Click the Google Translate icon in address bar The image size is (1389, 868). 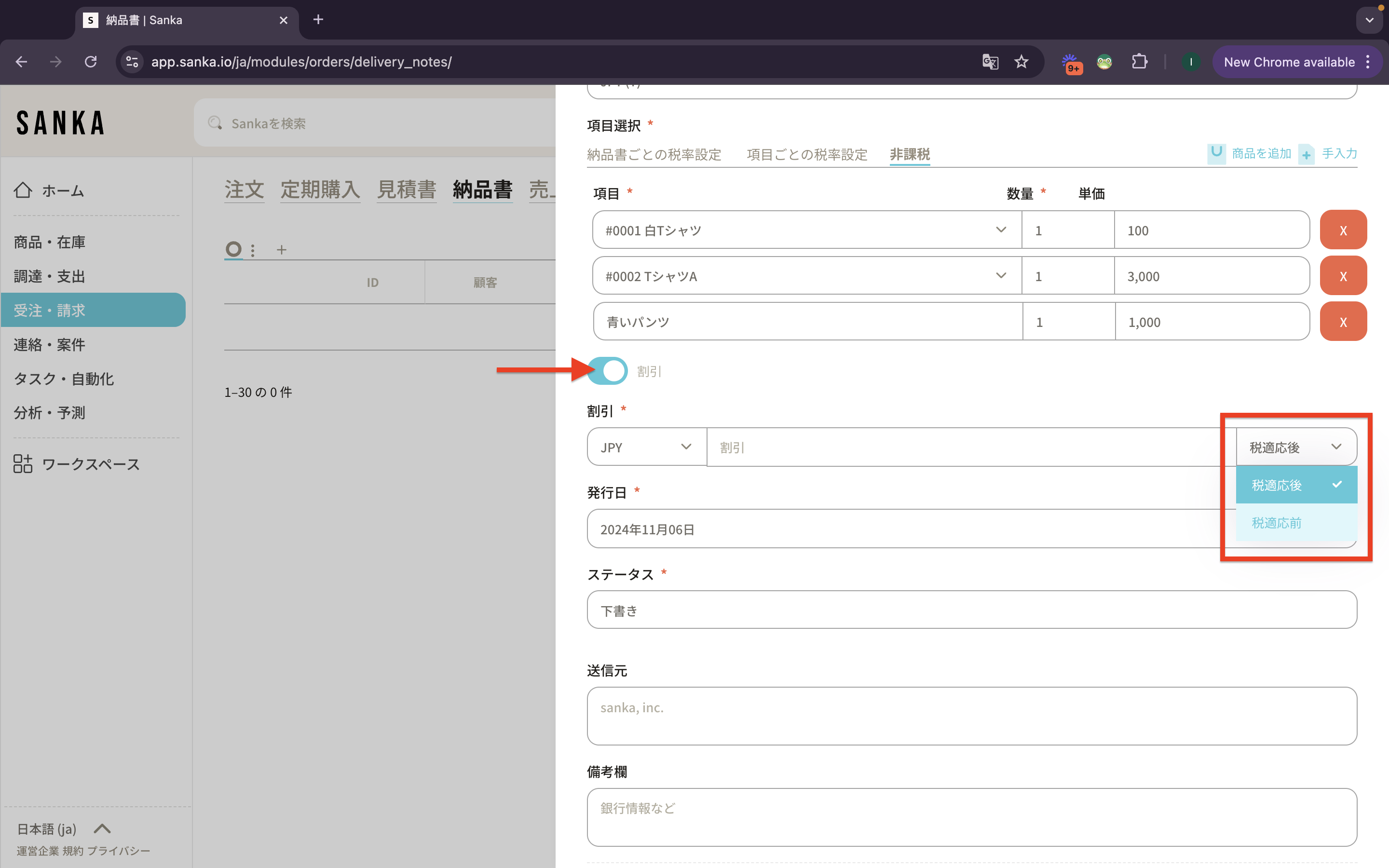click(990, 62)
